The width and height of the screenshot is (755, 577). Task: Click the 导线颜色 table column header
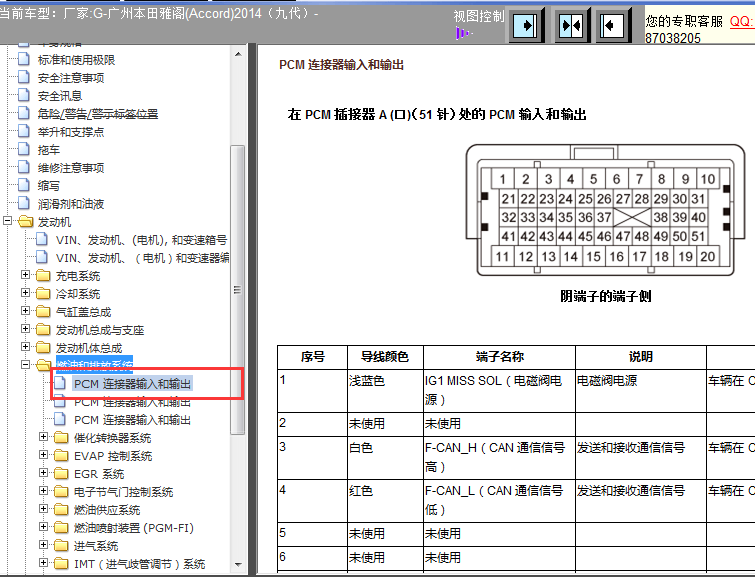(x=385, y=357)
